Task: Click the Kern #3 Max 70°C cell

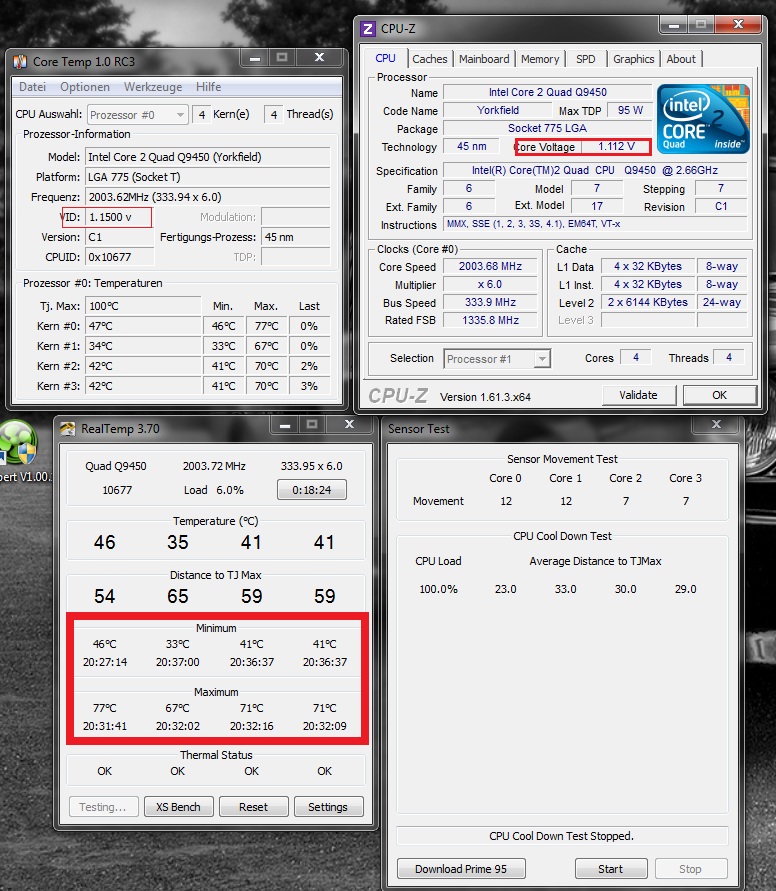Action: (266, 386)
